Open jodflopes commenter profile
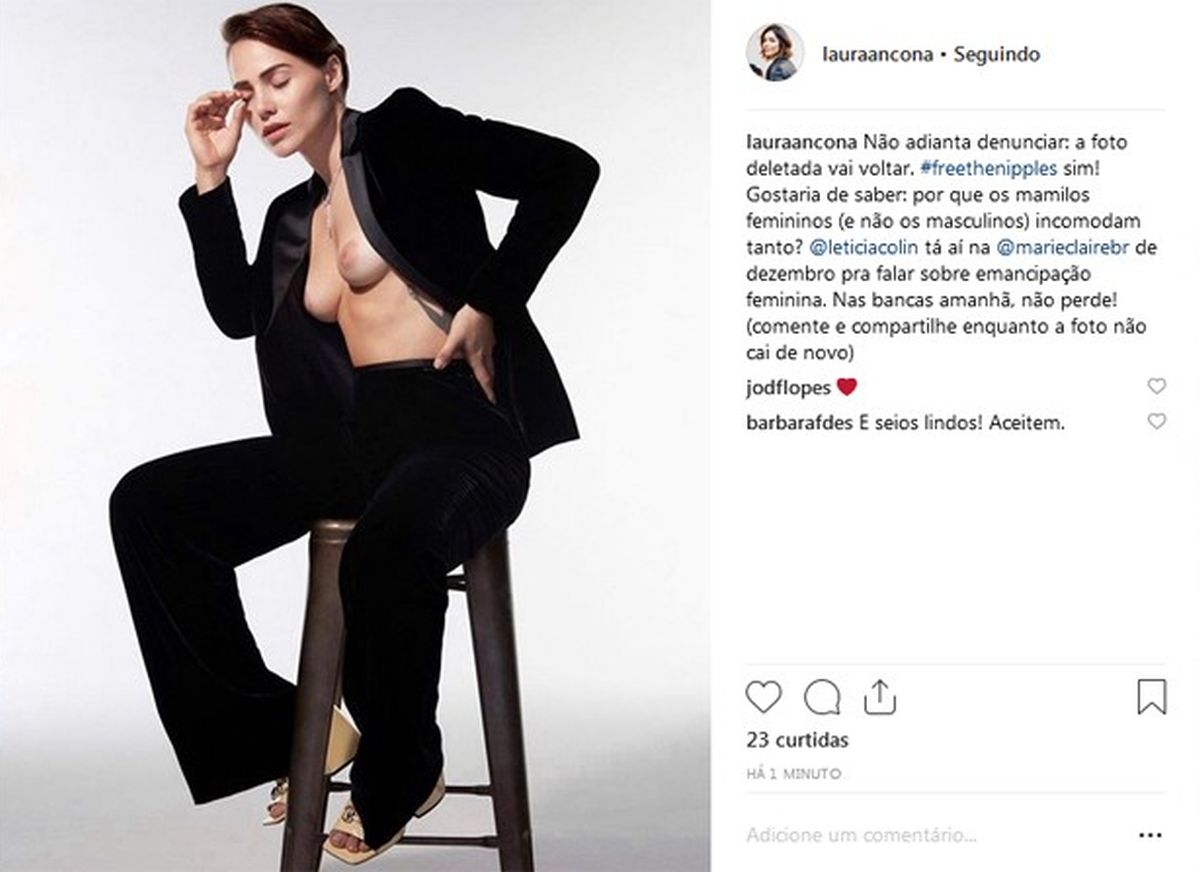The height and width of the screenshot is (872, 1200). click(789, 387)
